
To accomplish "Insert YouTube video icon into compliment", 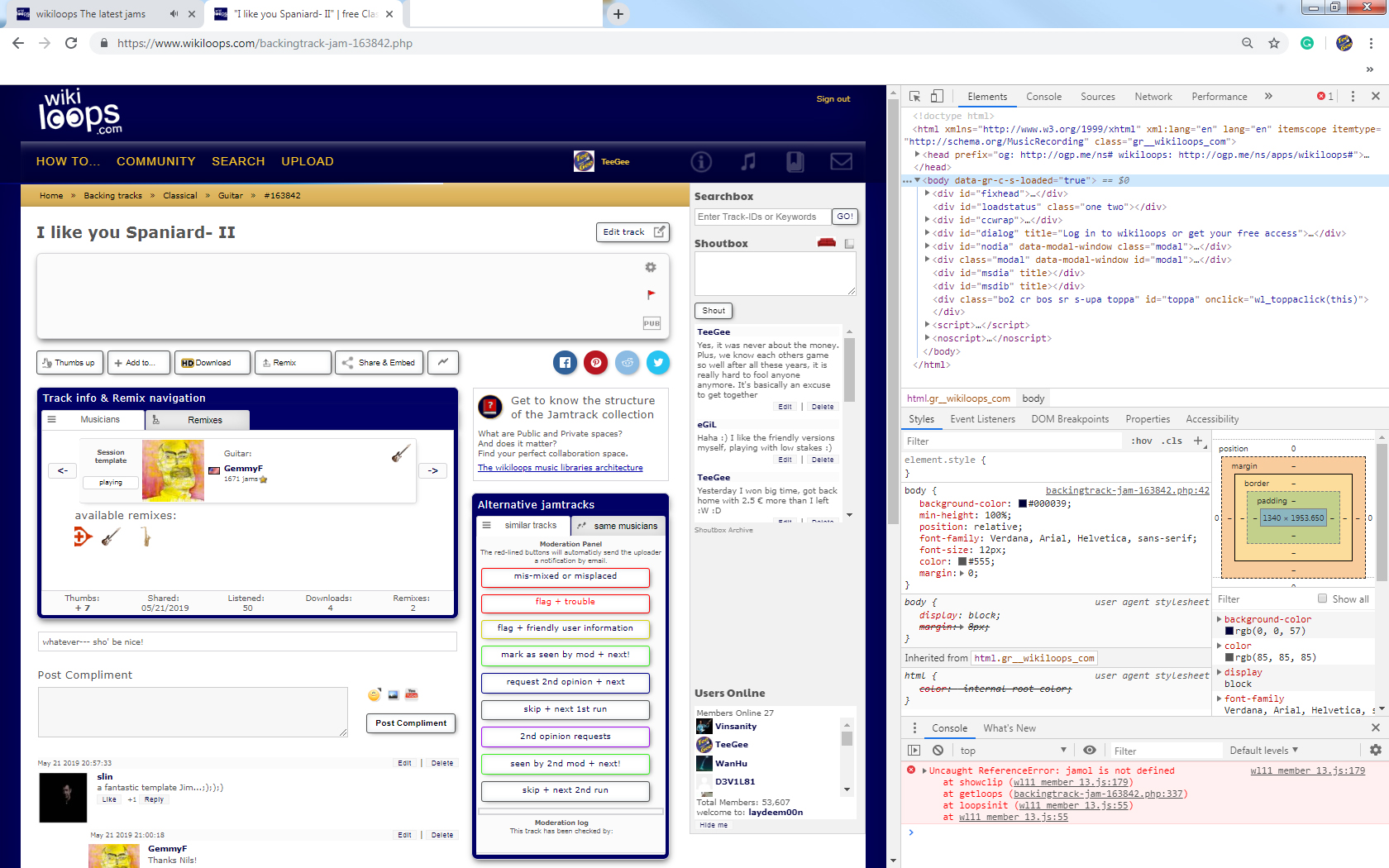I will tap(412, 694).
